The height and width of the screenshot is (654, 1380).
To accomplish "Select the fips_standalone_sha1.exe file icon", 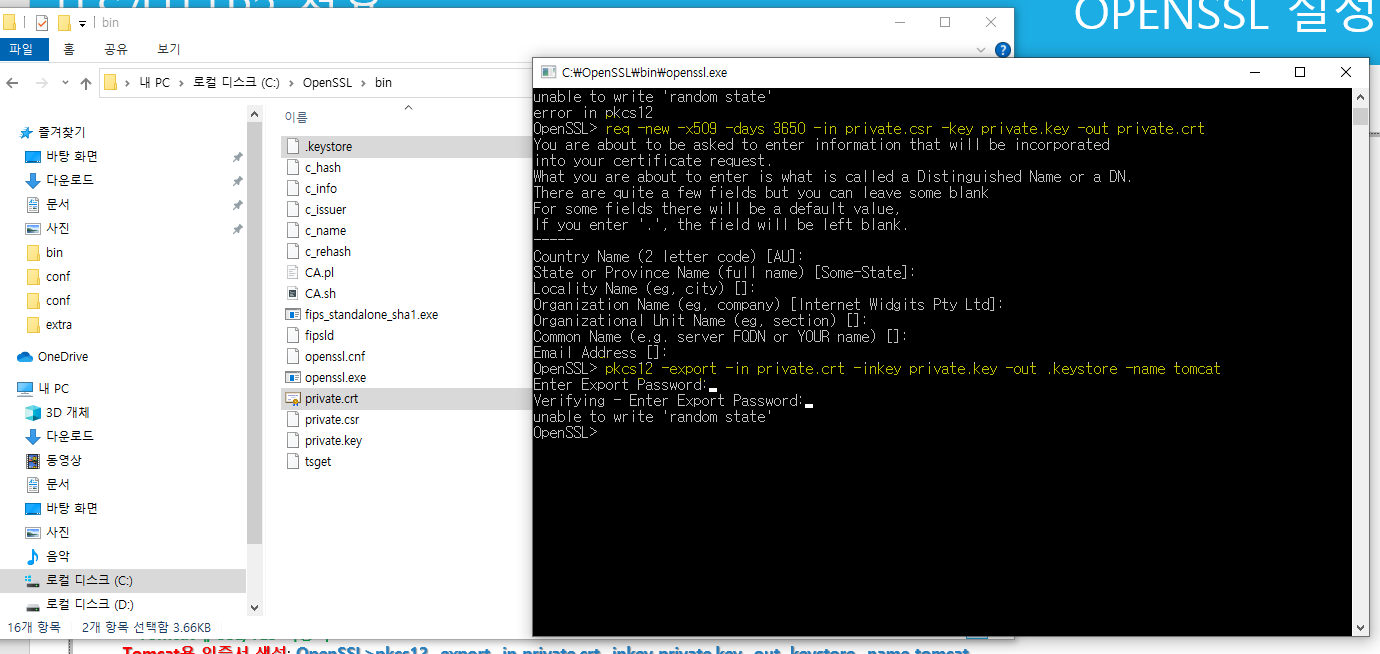I will [x=293, y=314].
